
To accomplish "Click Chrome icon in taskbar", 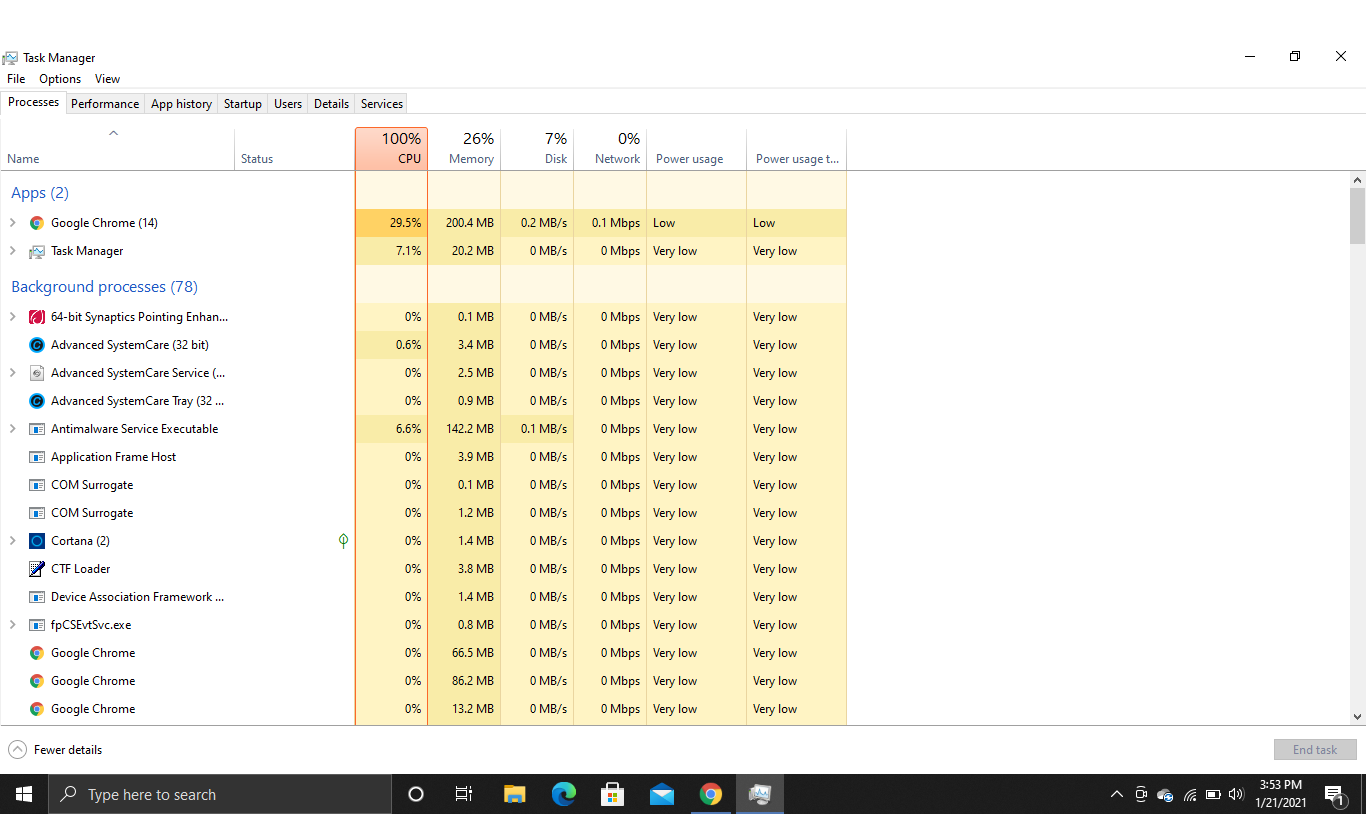I will tap(711, 794).
